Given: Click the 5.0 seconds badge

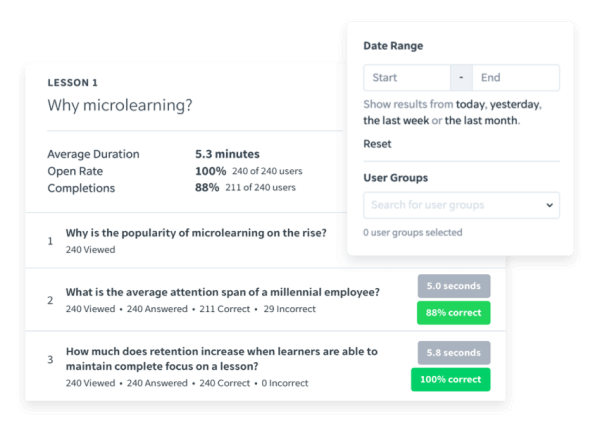Looking at the screenshot, I should point(454,286).
